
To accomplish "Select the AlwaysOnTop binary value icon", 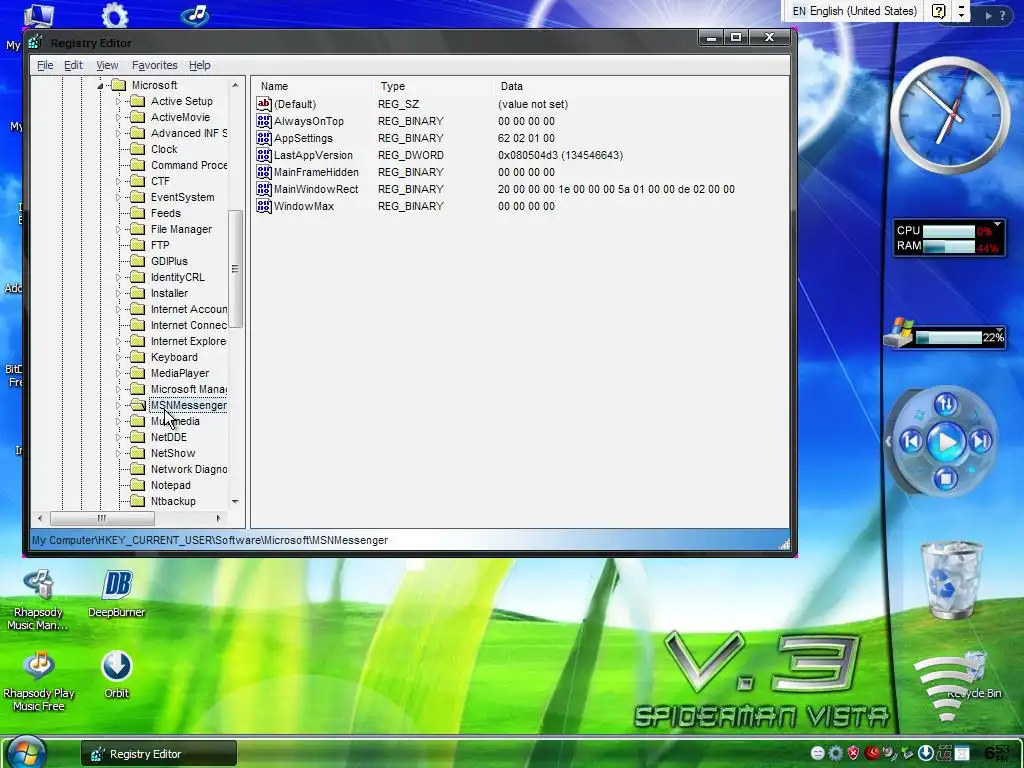I will [264, 121].
